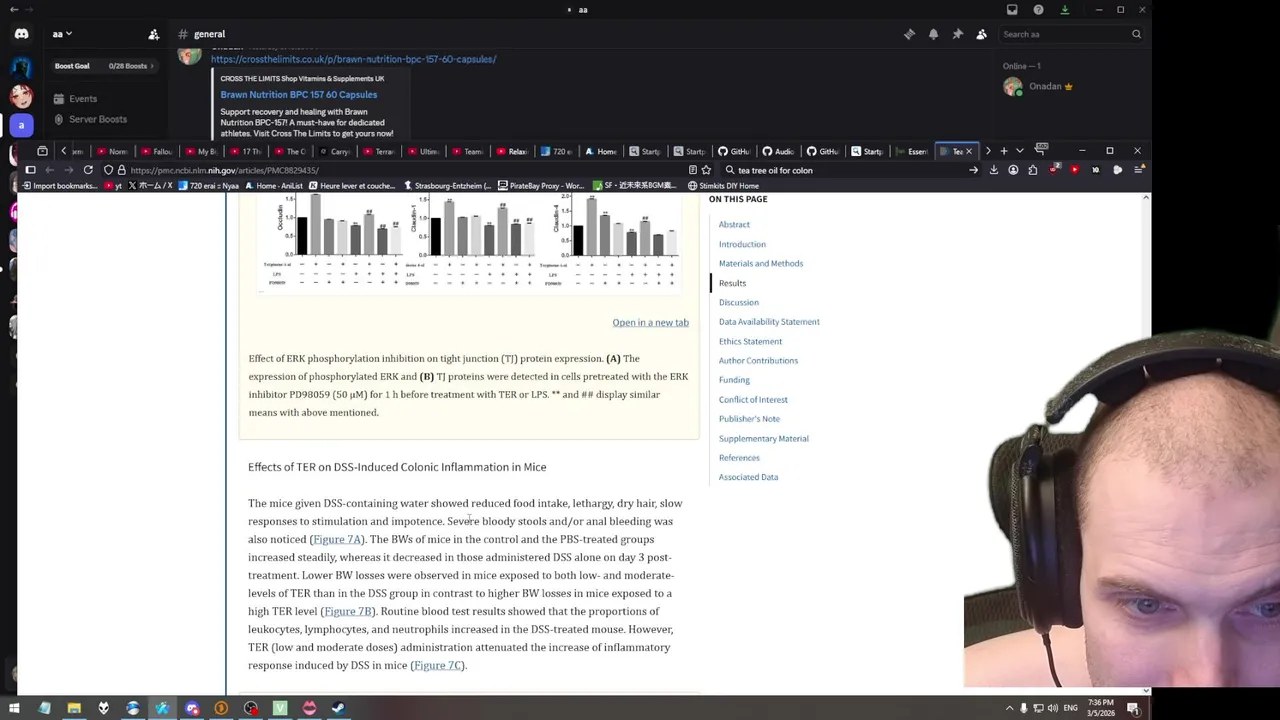1280x720 pixels.
Task: Click Open in a new tab link
Action: coord(650,322)
